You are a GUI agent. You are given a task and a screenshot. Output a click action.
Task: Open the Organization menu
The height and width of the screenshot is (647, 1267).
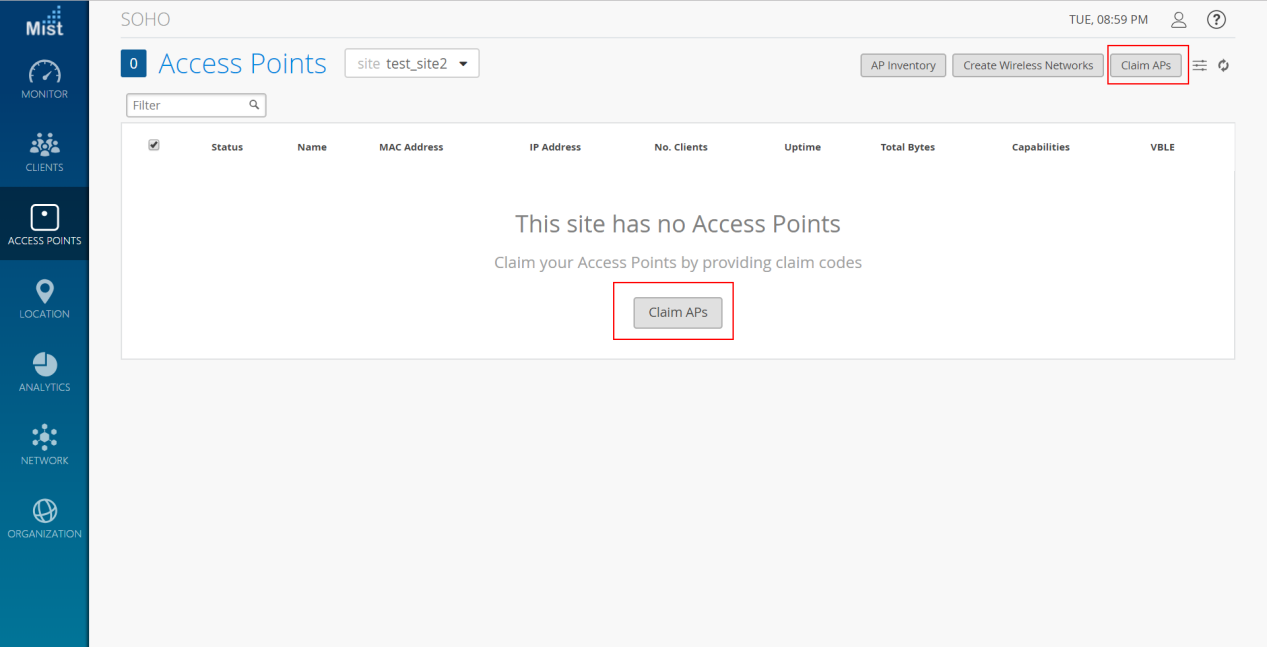pos(44,518)
